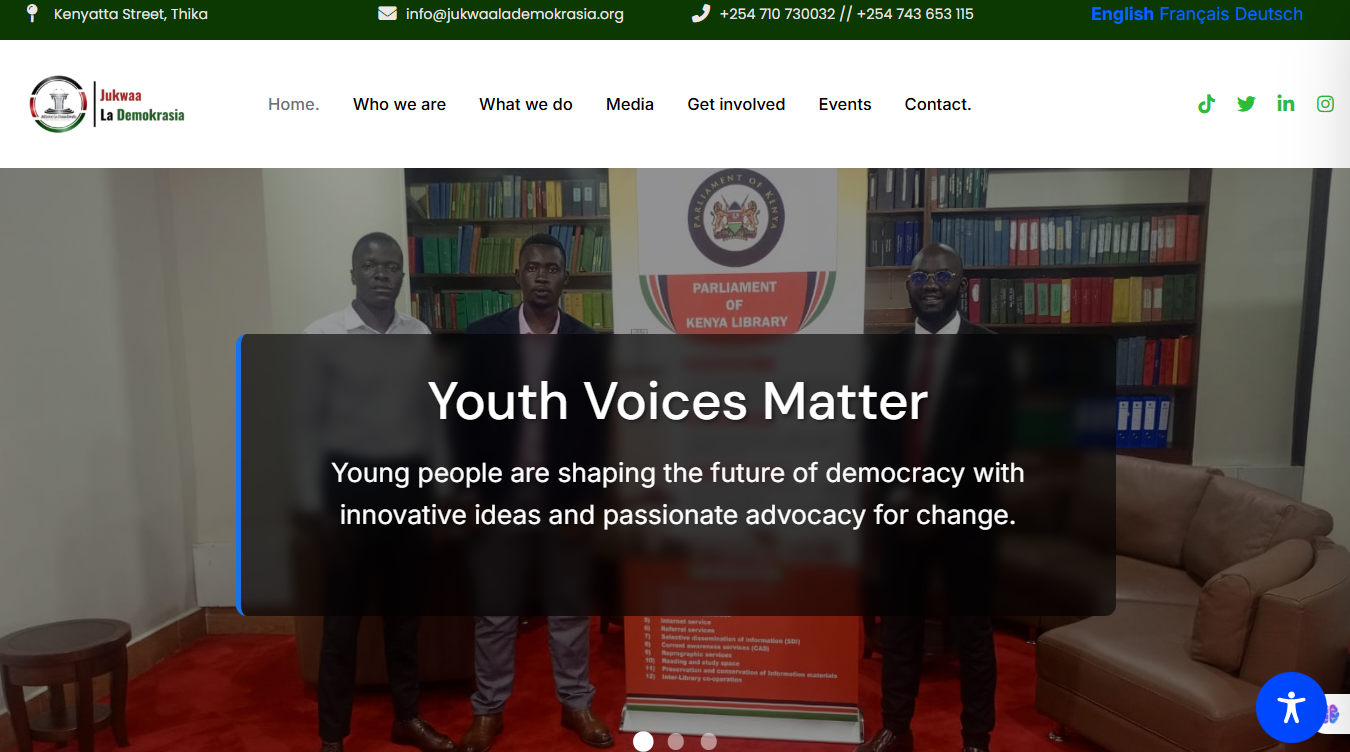Viewport: 1350px width, 752px height.
Task: Click the location pin icon
Action: (32, 13)
